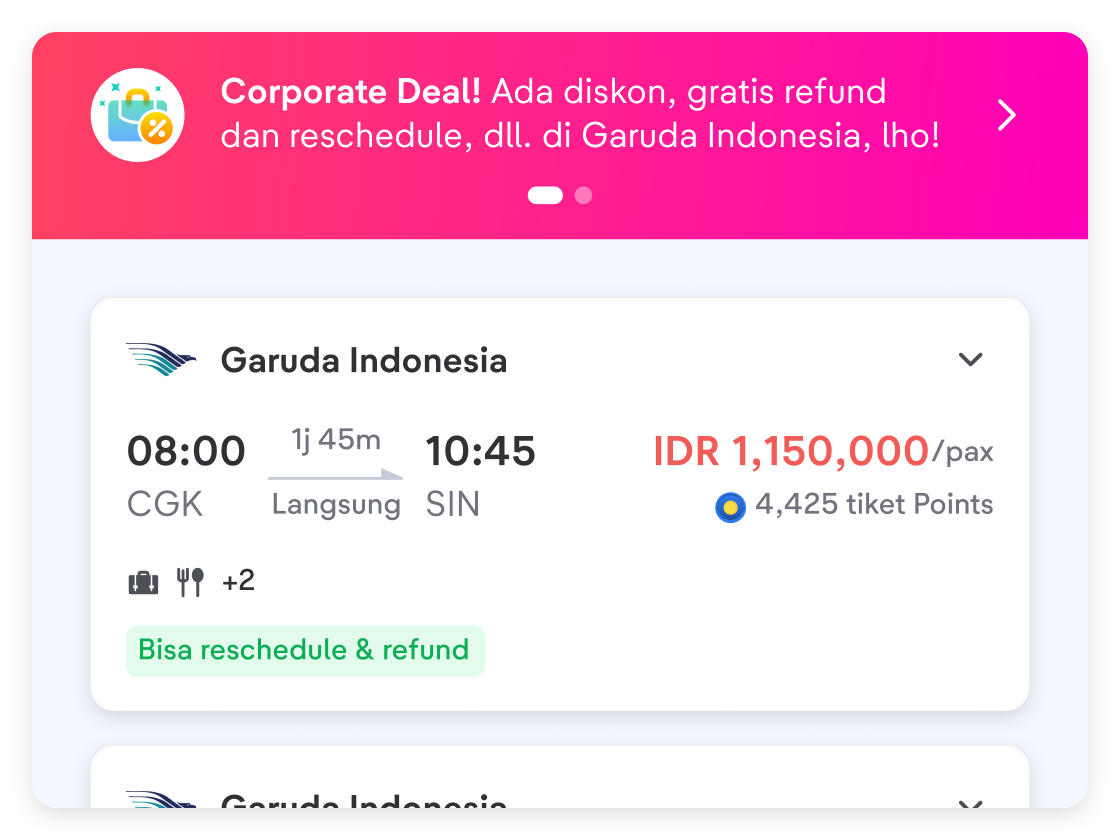This screenshot has width=1120, height=840.
Task: Expand the first Garuda Indonesia flight details
Action: coord(970,360)
